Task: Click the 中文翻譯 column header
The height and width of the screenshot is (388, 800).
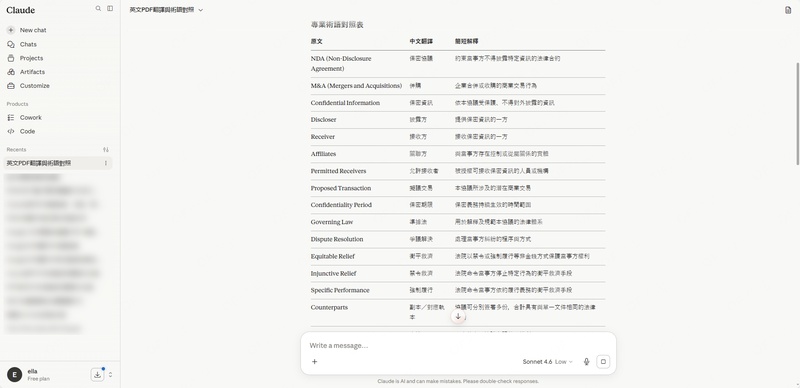Action: point(421,41)
